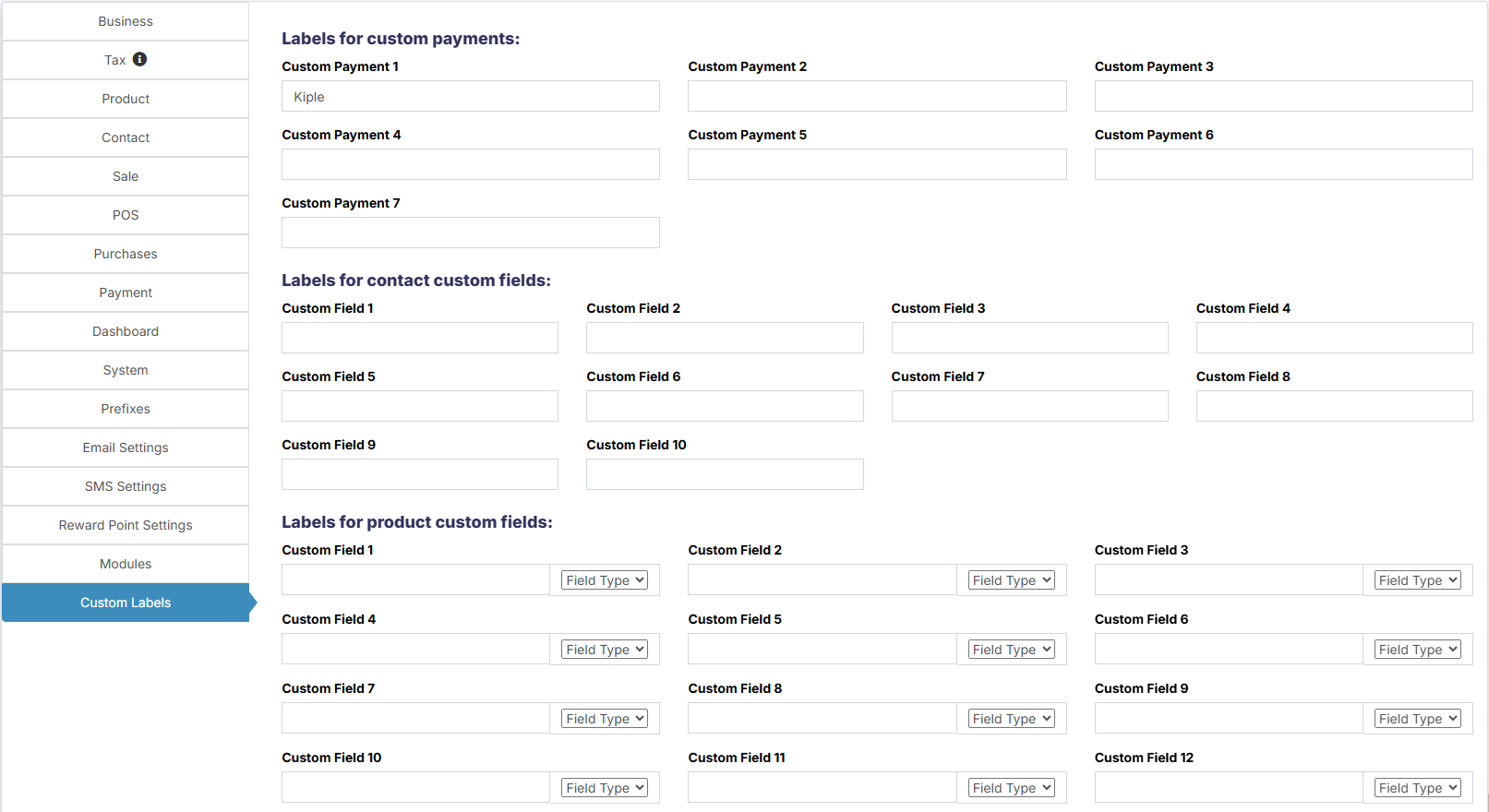Click product Custom Field 4 label input
The width and height of the screenshot is (1489, 812).
(x=415, y=650)
